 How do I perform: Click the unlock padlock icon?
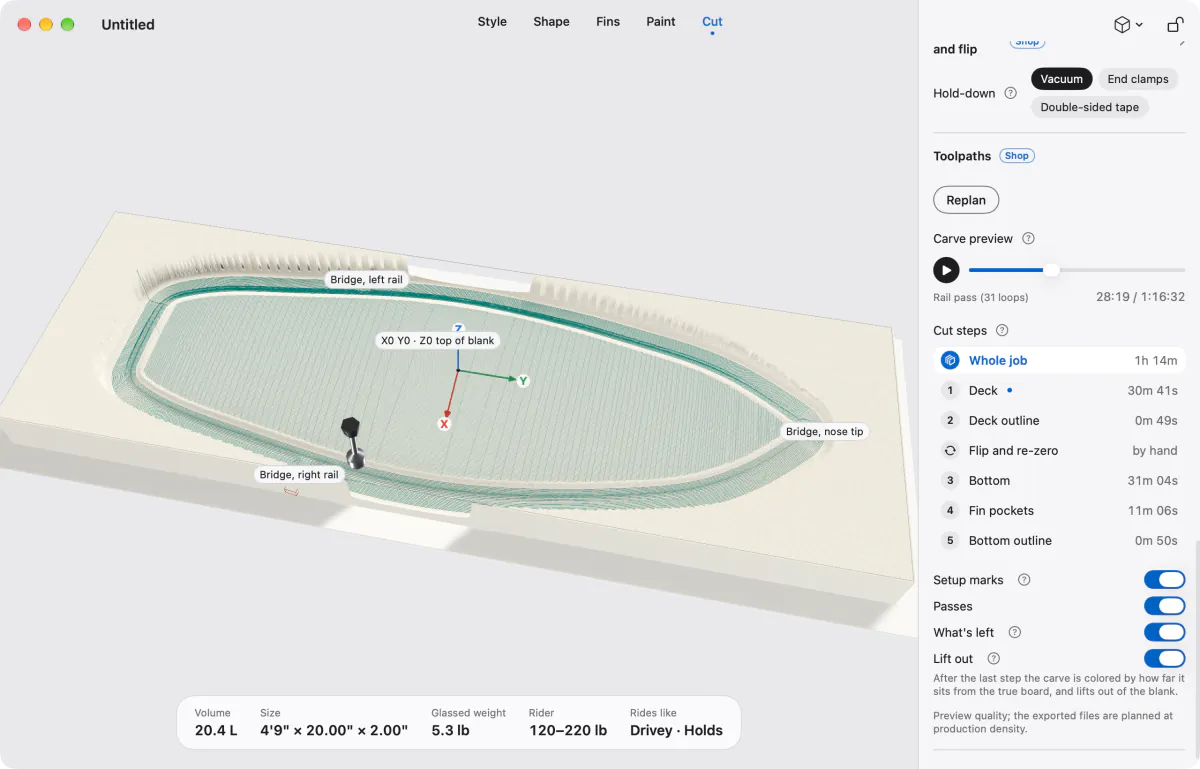[1175, 25]
